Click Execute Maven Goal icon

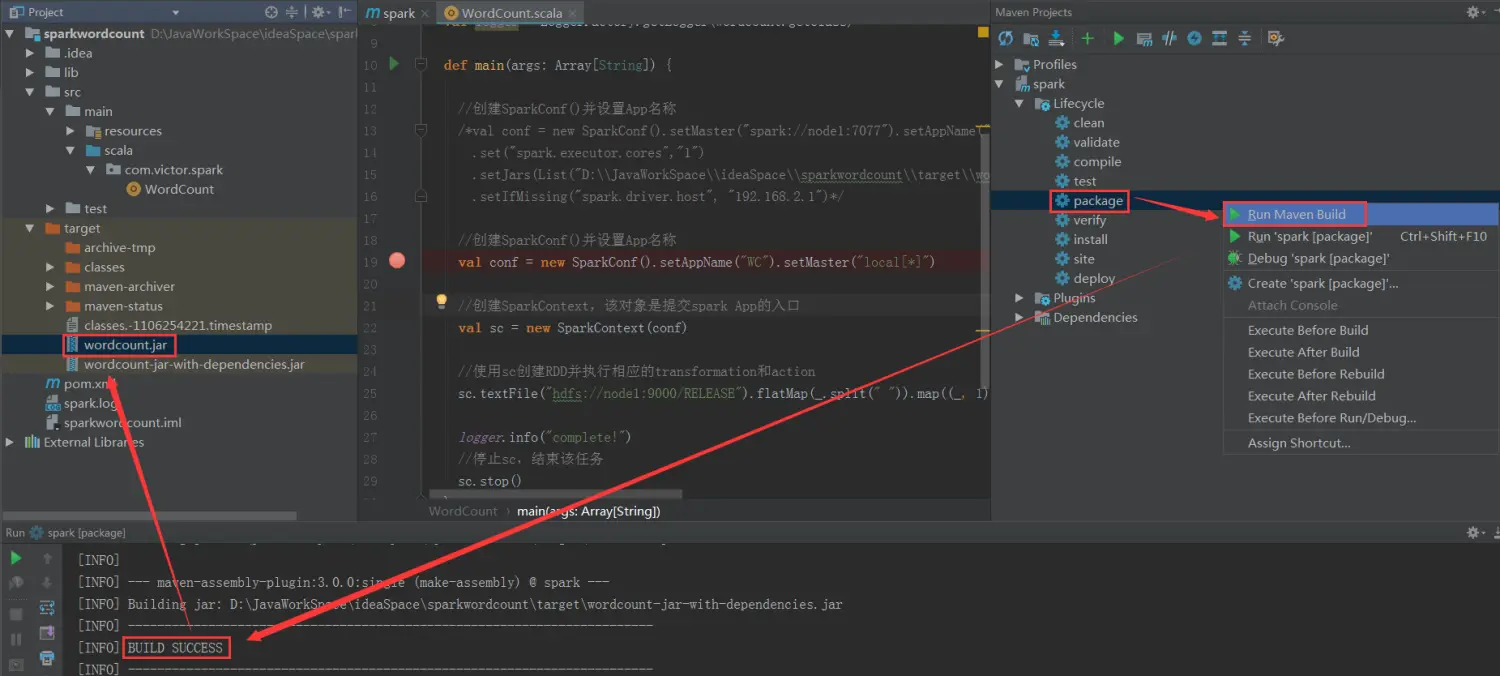pyautogui.click(x=1144, y=38)
